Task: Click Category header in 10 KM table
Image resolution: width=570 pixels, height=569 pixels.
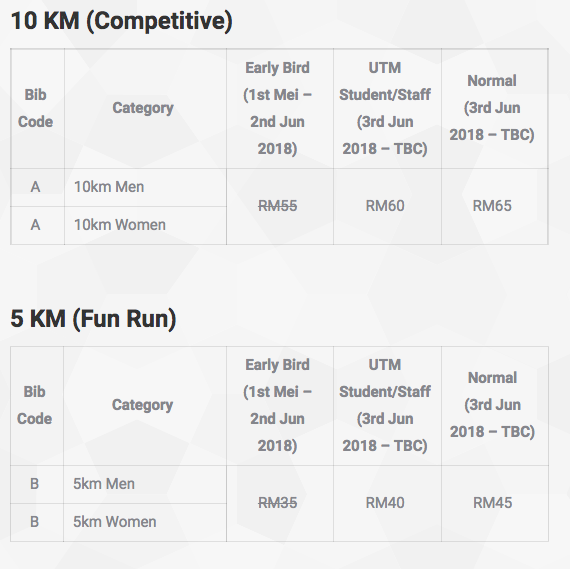Action: 143,108
